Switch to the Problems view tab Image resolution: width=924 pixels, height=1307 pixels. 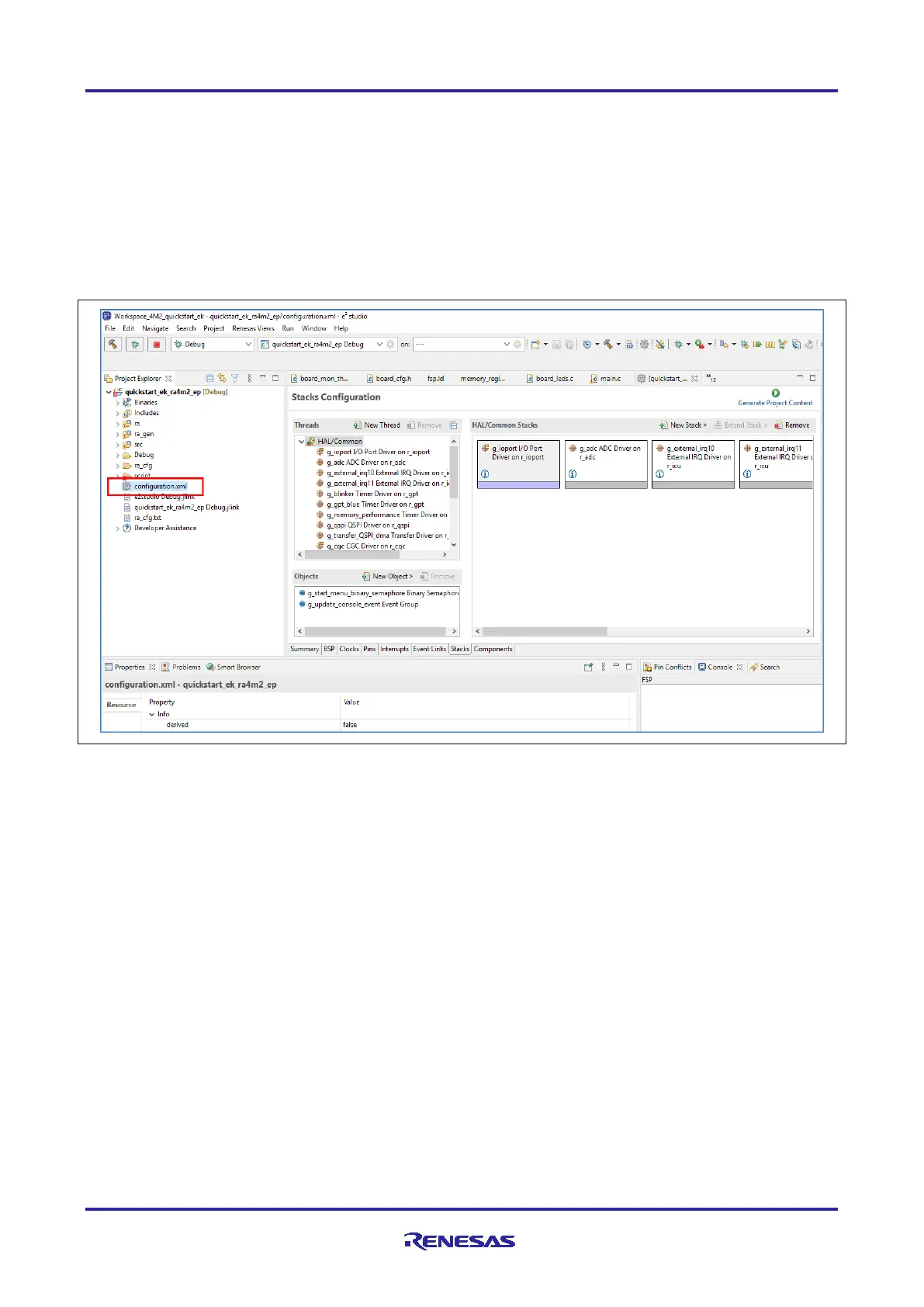coord(182,667)
